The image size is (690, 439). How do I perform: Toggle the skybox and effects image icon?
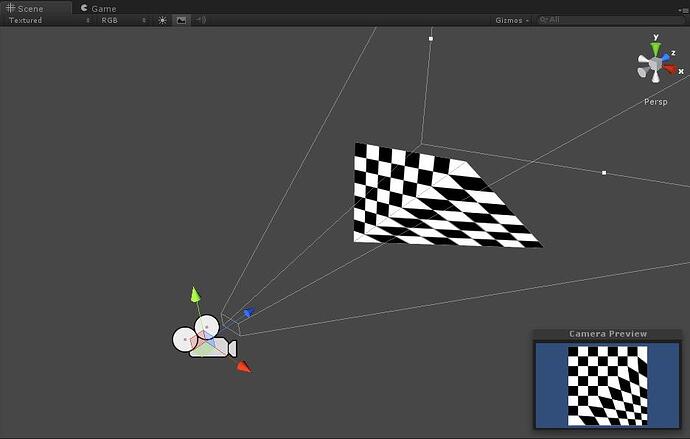(x=181, y=20)
